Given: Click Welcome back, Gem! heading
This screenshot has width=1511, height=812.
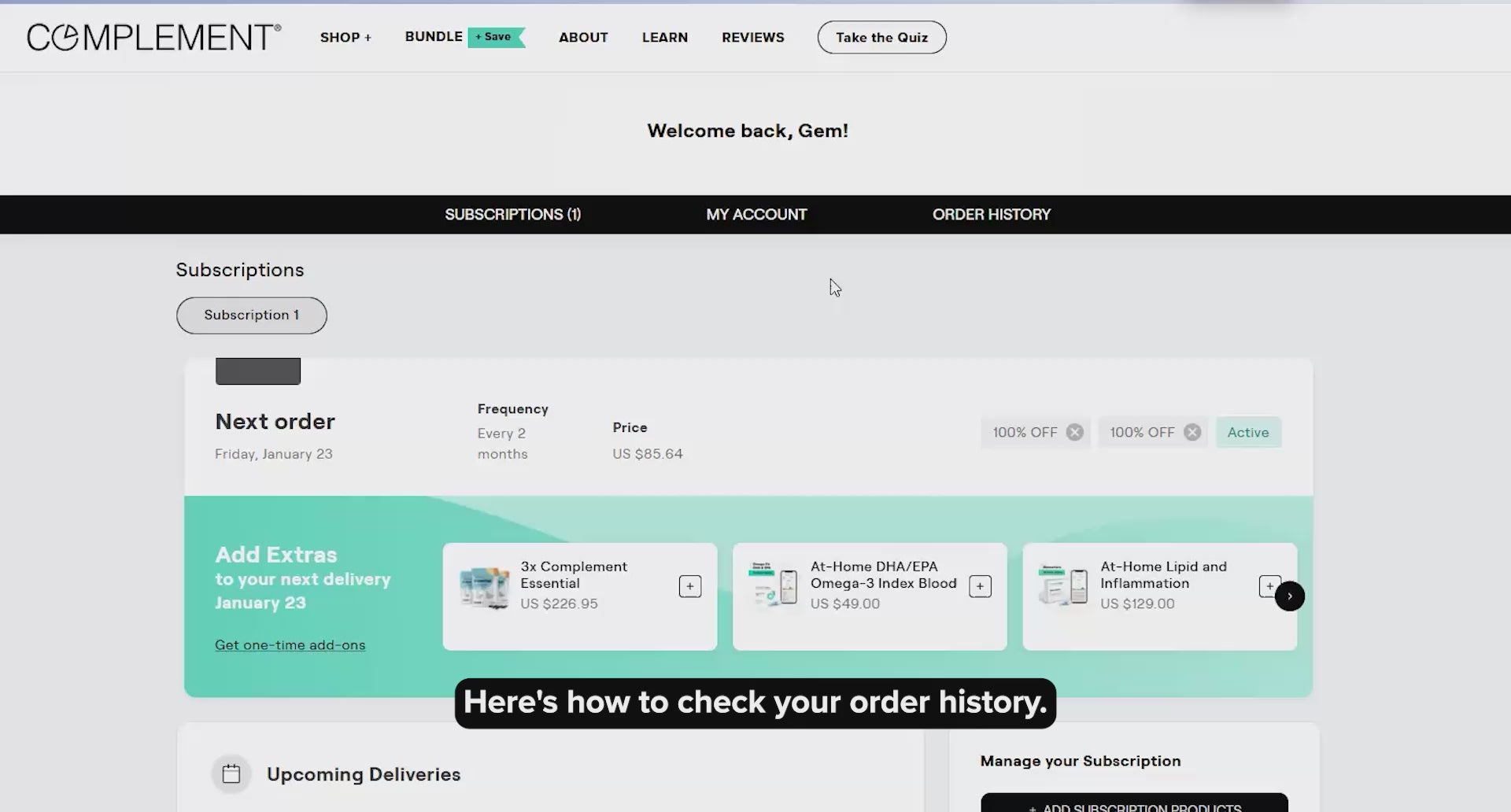Looking at the screenshot, I should 748,131.
